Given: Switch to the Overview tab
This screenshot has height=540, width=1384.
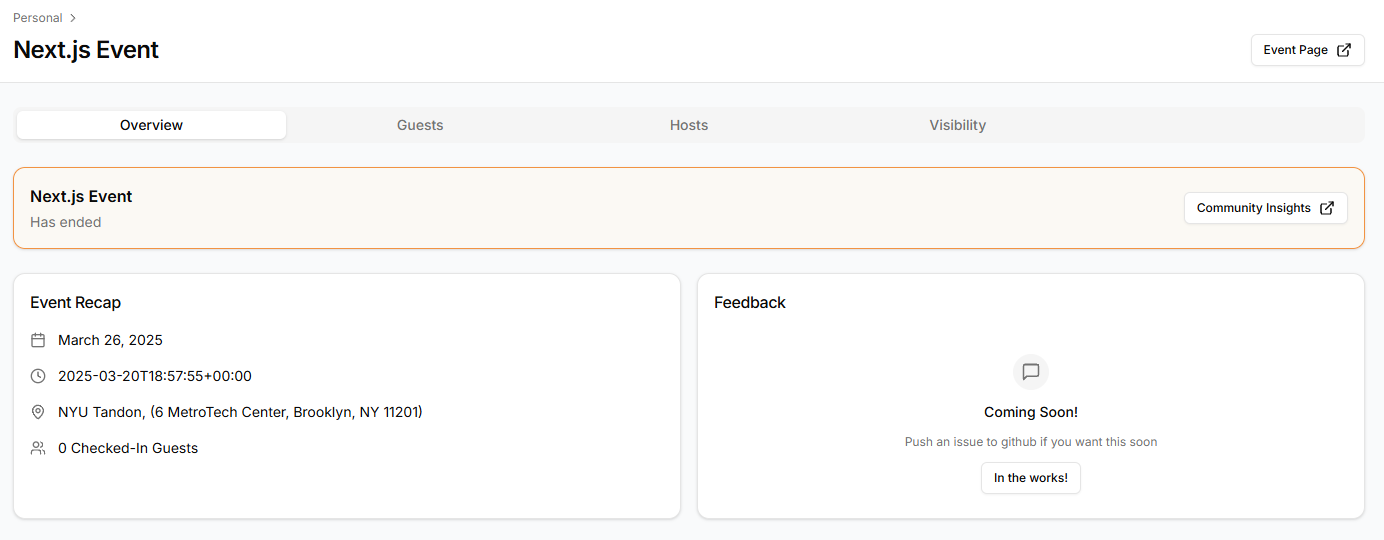Looking at the screenshot, I should tap(151, 125).
